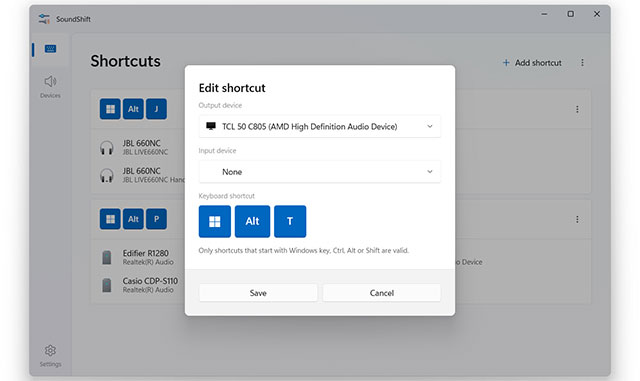Click speaker icon beside Edifier R1280
This screenshot has height=381, width=640.
click(x=107, y=257)
